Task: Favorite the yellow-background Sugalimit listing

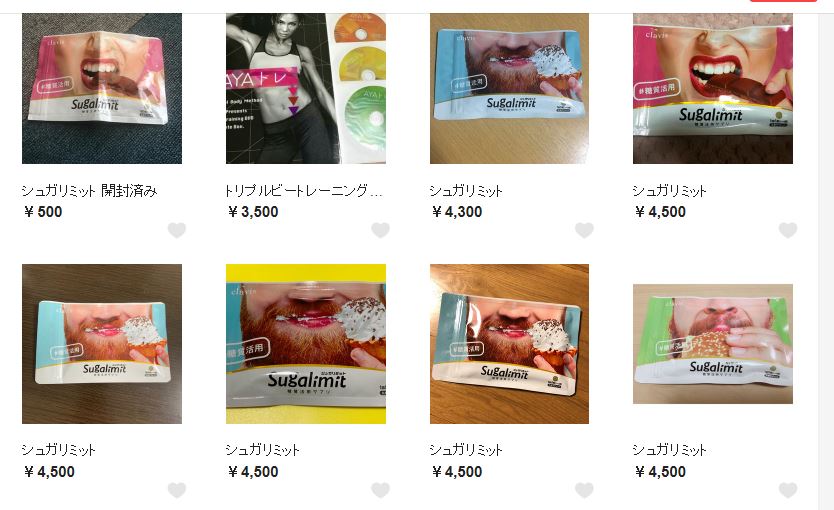Action: click(380, 490)
